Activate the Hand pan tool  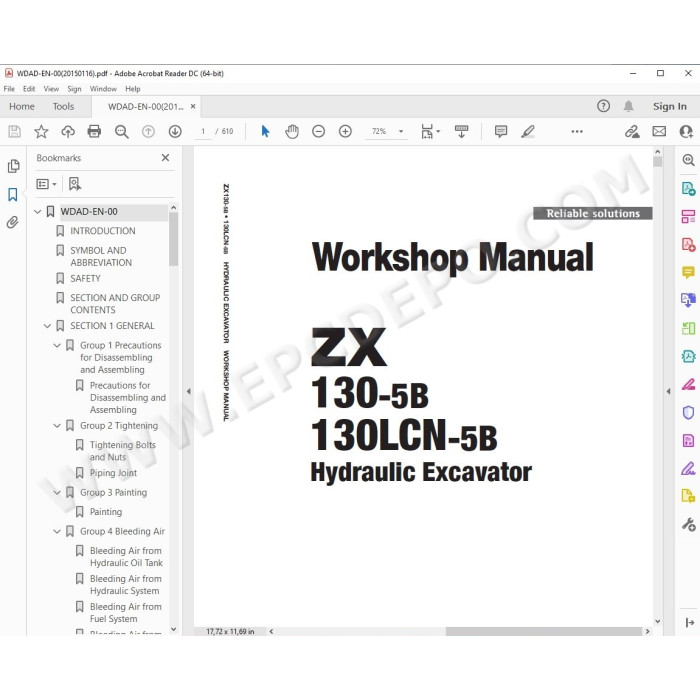(292, 131)
